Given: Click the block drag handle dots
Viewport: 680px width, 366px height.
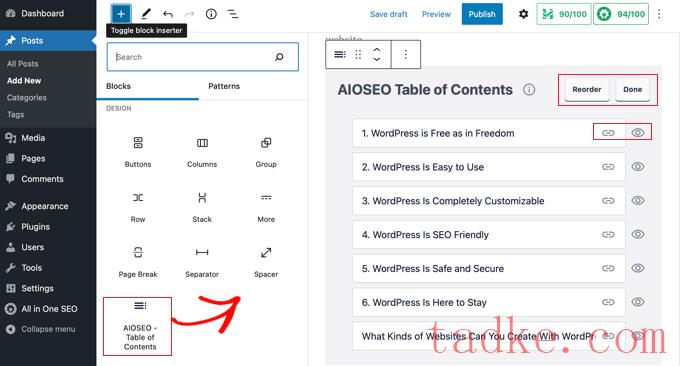Looking at the screenshot, I should click(x=358, y=54).
